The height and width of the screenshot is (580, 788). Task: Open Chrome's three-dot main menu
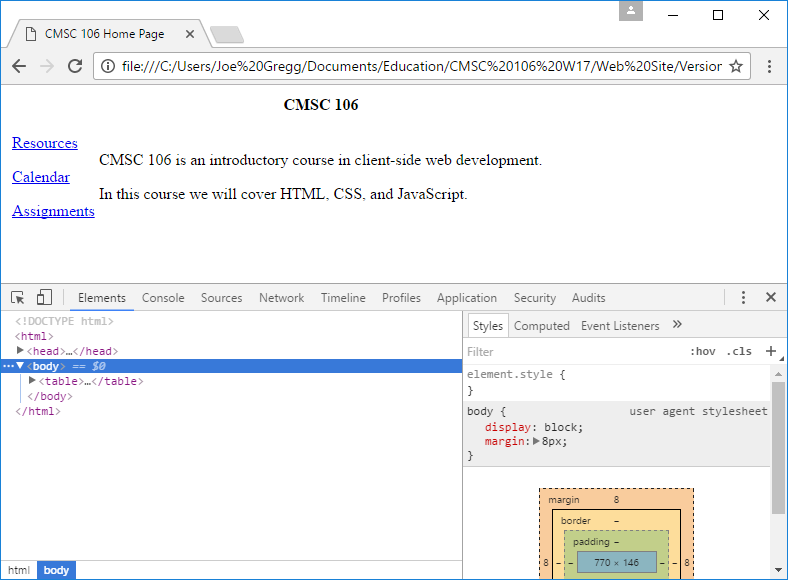(x=769, y=66)
